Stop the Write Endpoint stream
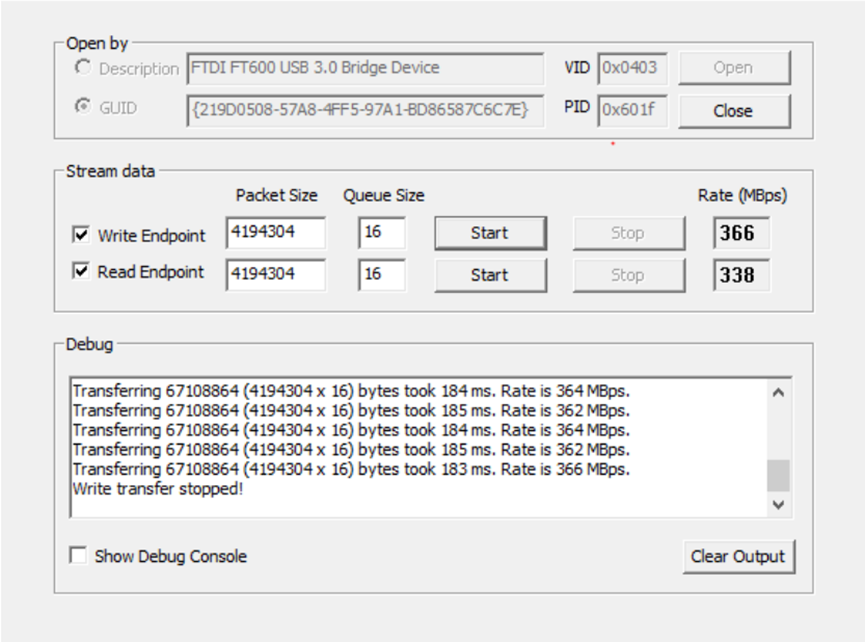This screenshot has height=642, width=865. click(629, 233)
